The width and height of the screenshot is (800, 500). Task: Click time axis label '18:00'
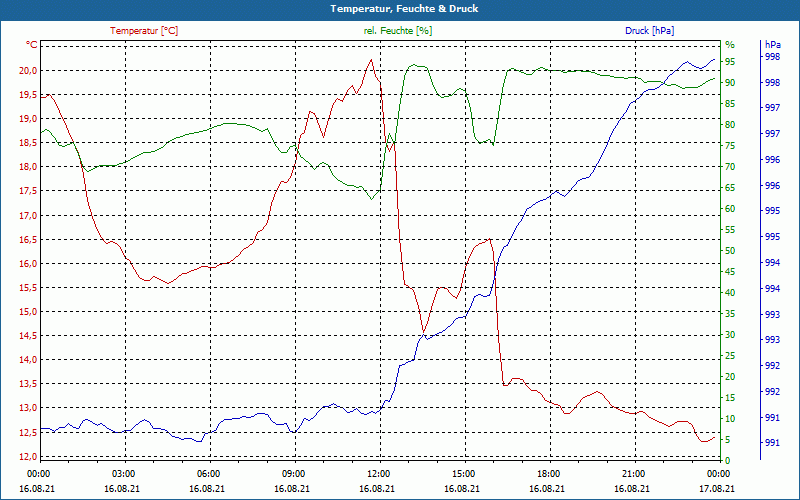(x=547, y=473)
